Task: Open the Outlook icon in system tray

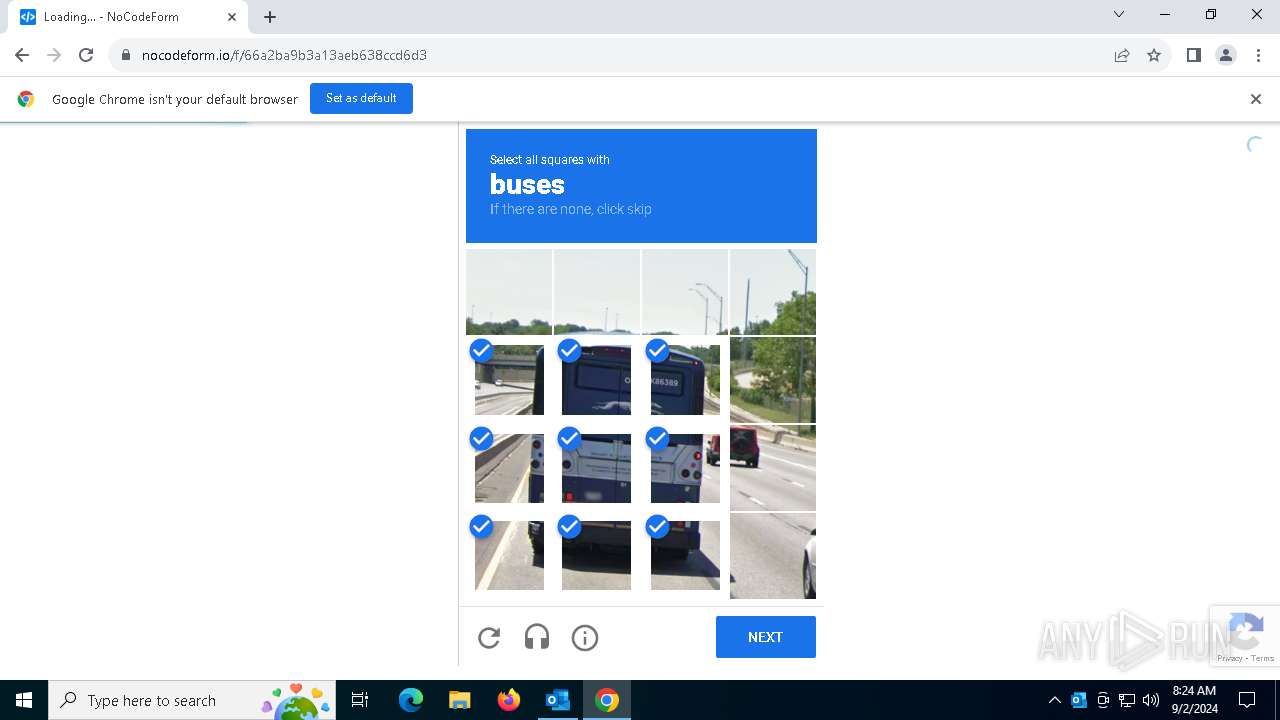Action: pos(1079,700)
